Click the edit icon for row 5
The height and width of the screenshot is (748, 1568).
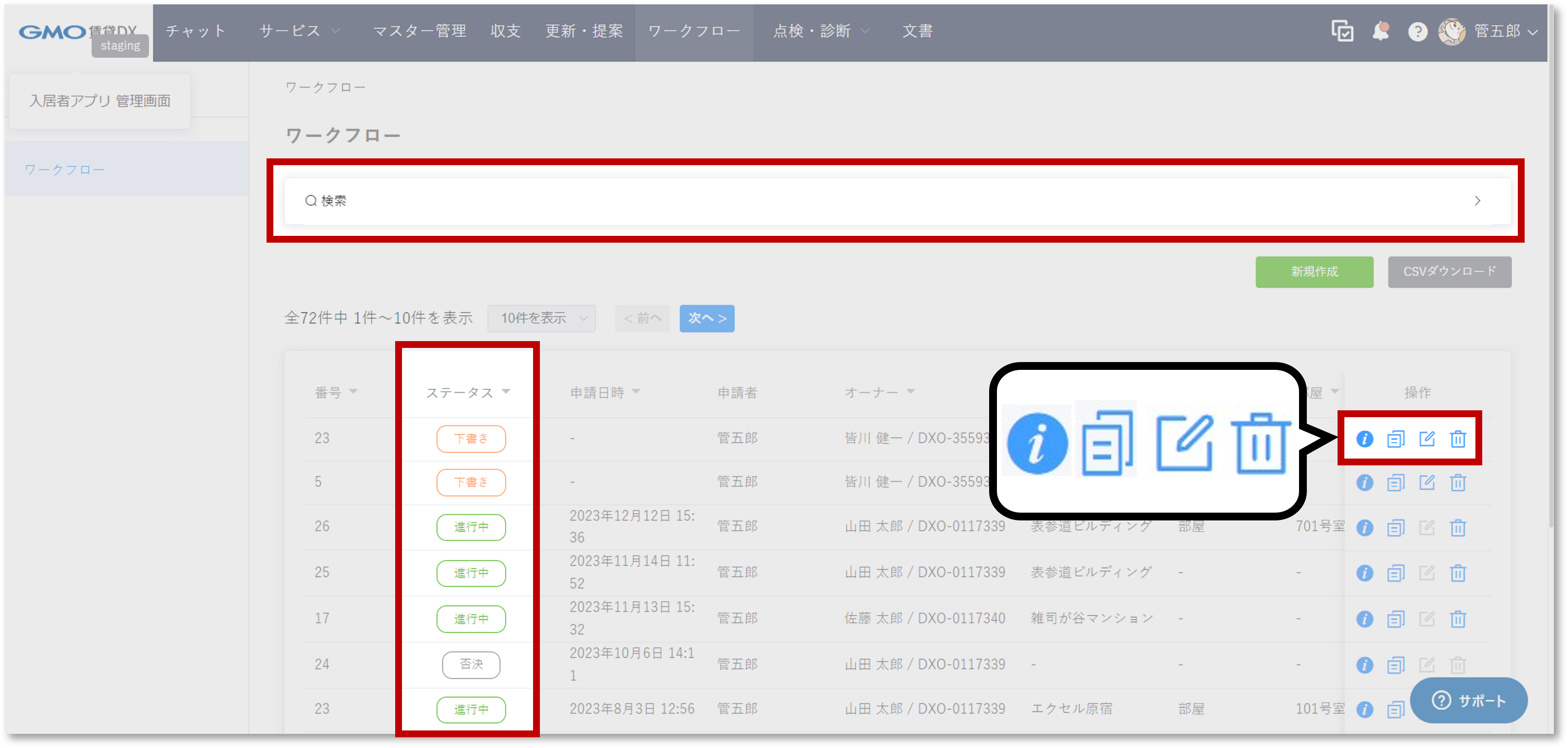(1426, 482)
